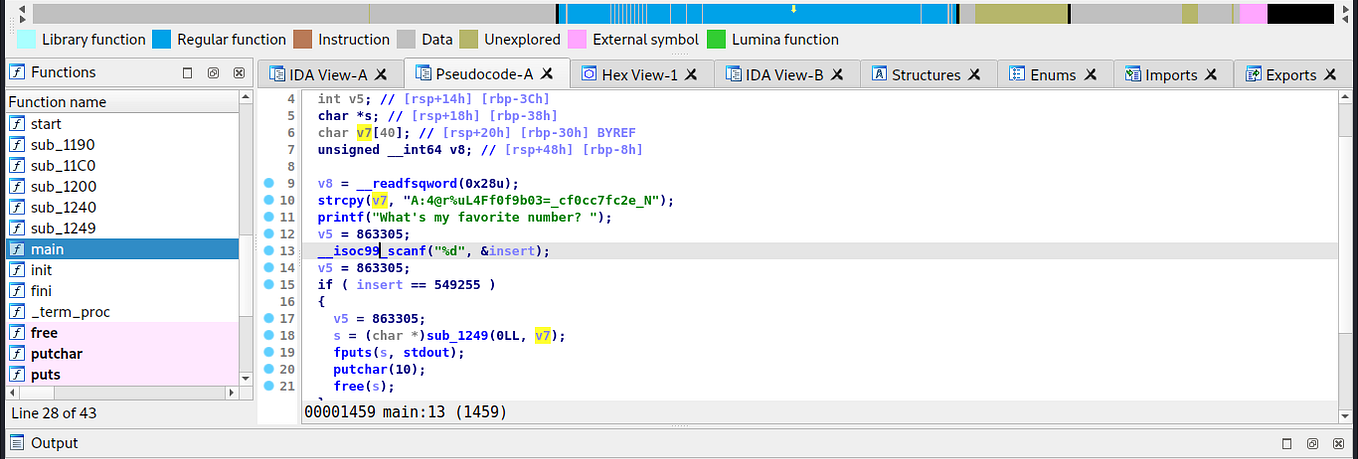
Task: Click the Exports tab icon
Action: coord(1253,75)
